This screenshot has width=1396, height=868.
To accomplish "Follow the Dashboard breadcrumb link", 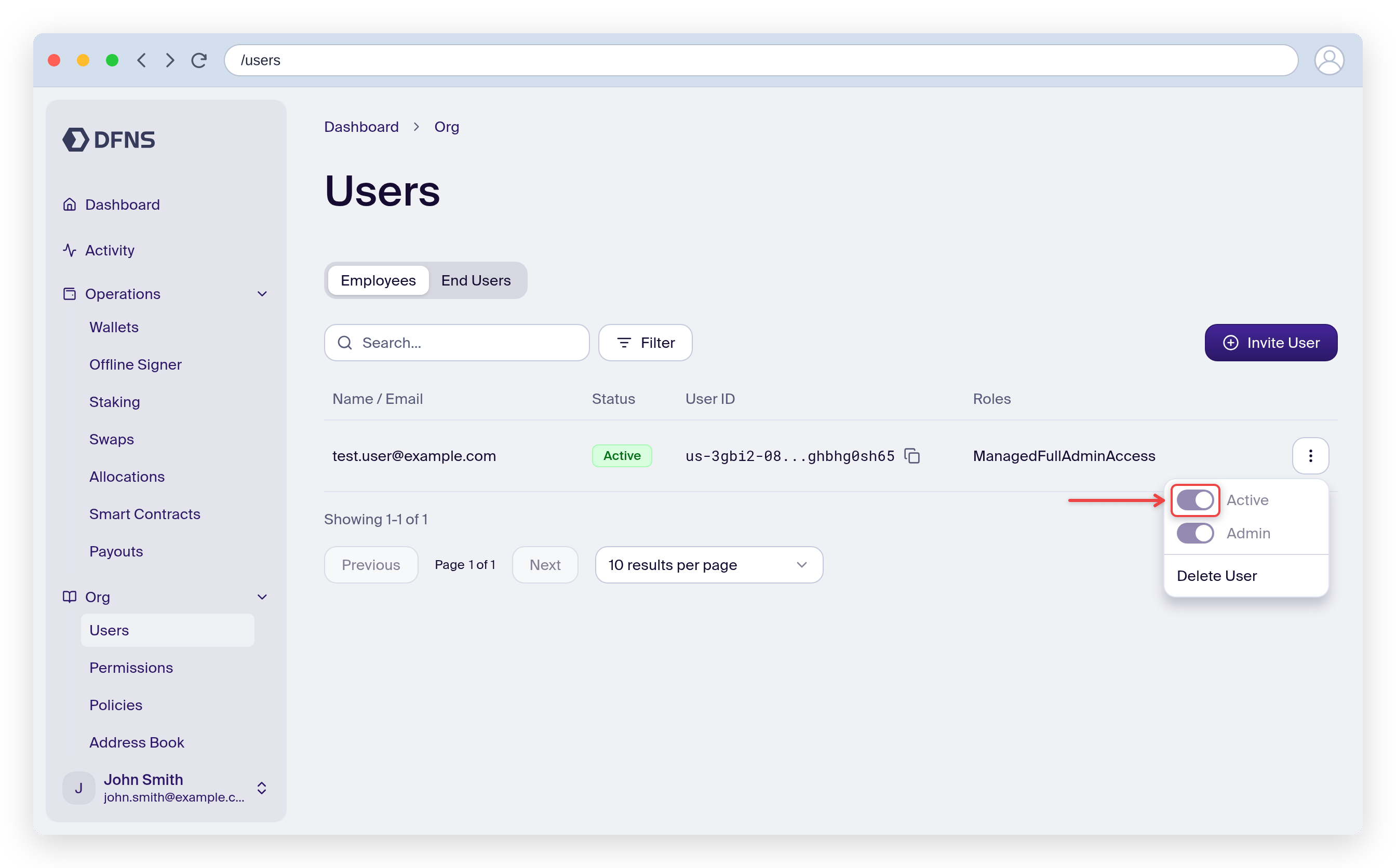I will pos(361,127).
